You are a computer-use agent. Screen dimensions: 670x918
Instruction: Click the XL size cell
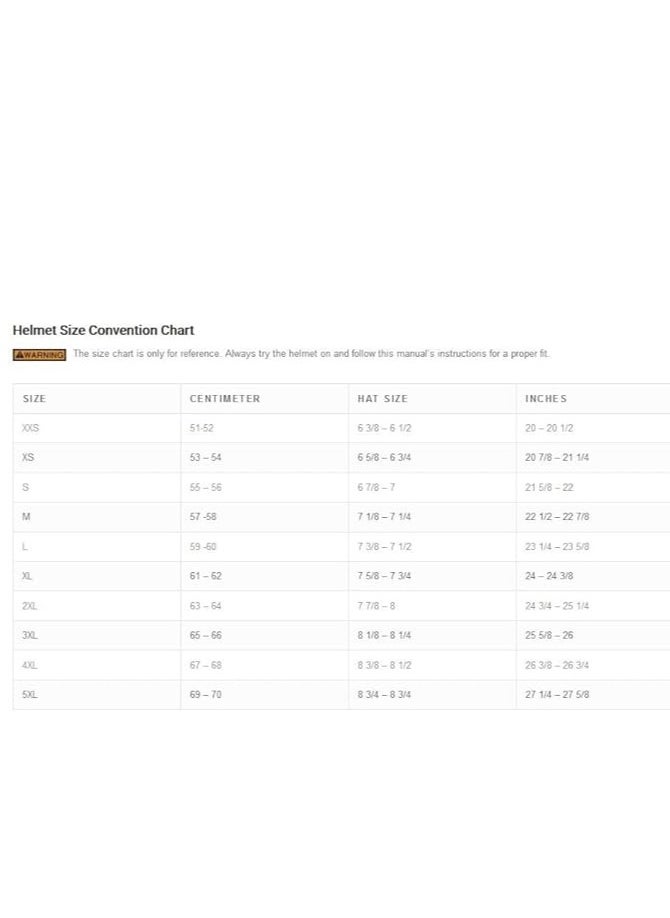tap(97, 576)
